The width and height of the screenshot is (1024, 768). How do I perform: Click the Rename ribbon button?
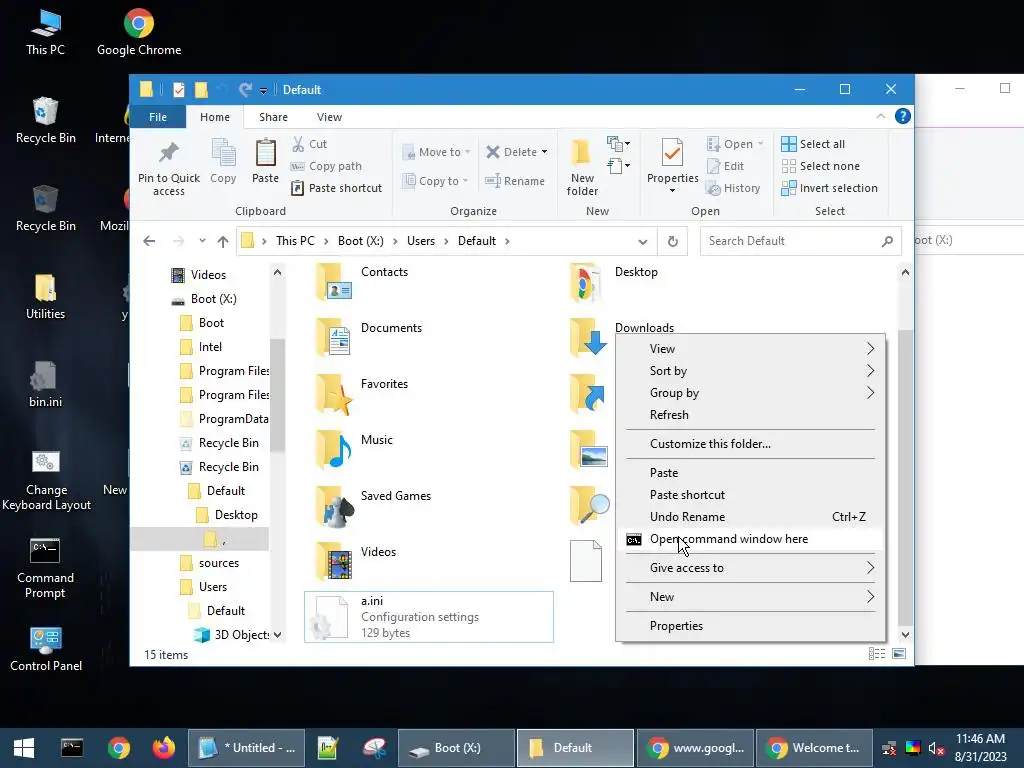(515, 181)
